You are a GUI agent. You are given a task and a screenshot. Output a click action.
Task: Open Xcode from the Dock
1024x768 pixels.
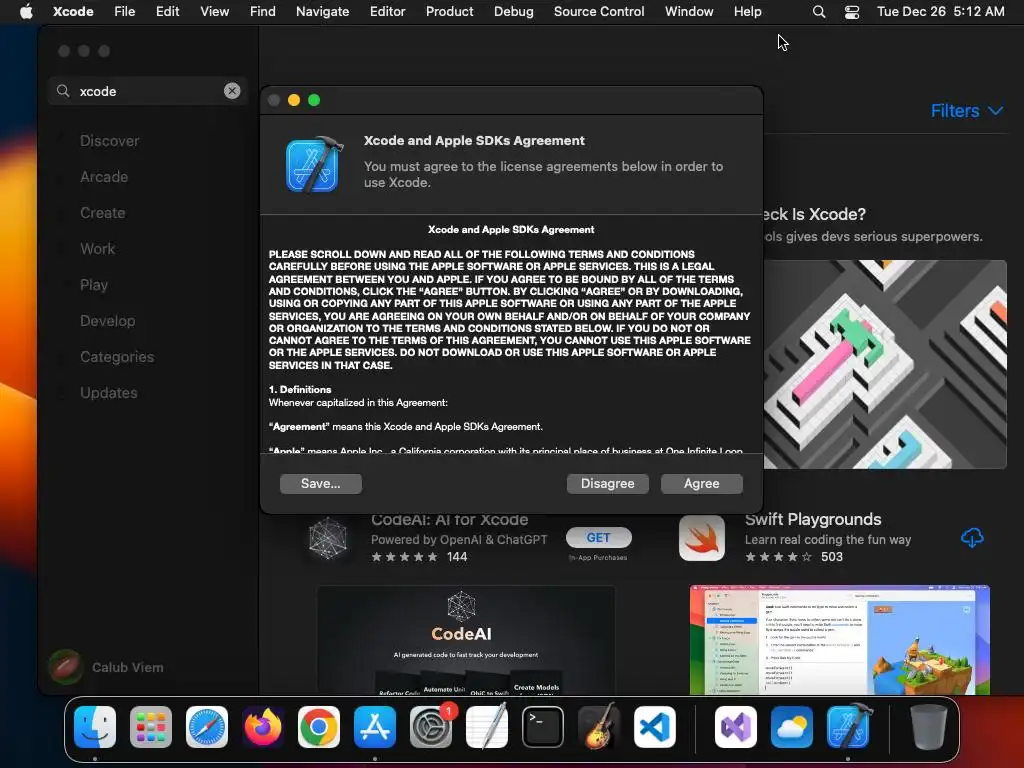848,727
